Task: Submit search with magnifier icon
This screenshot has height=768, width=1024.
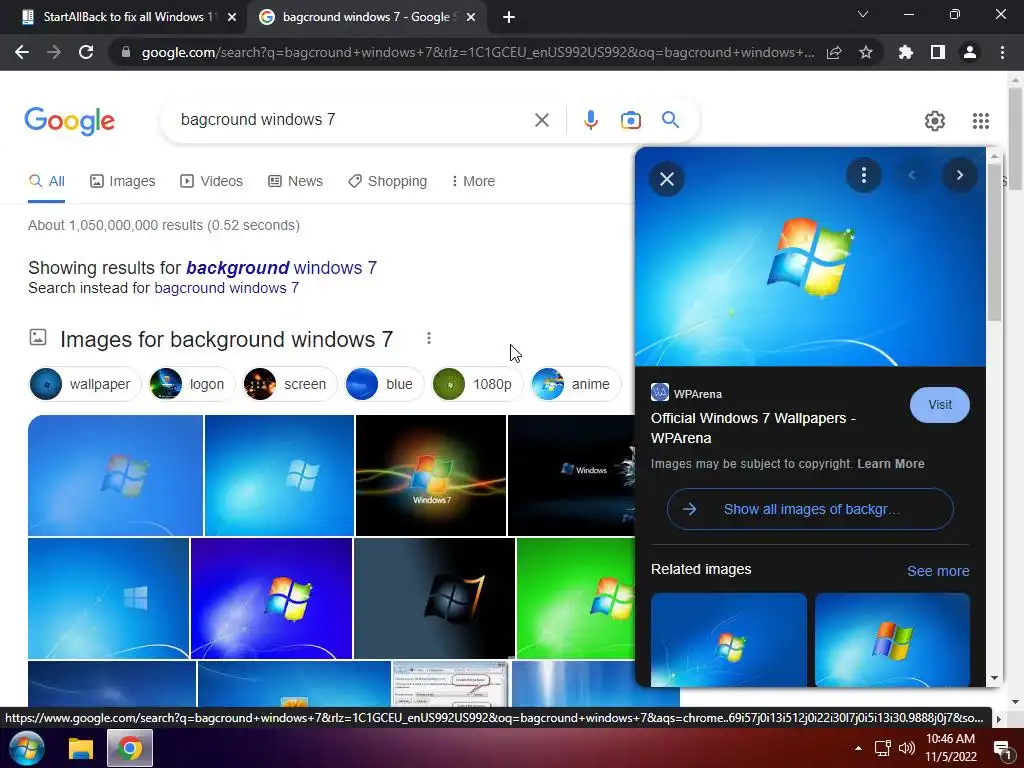Action: coord(670,120)
